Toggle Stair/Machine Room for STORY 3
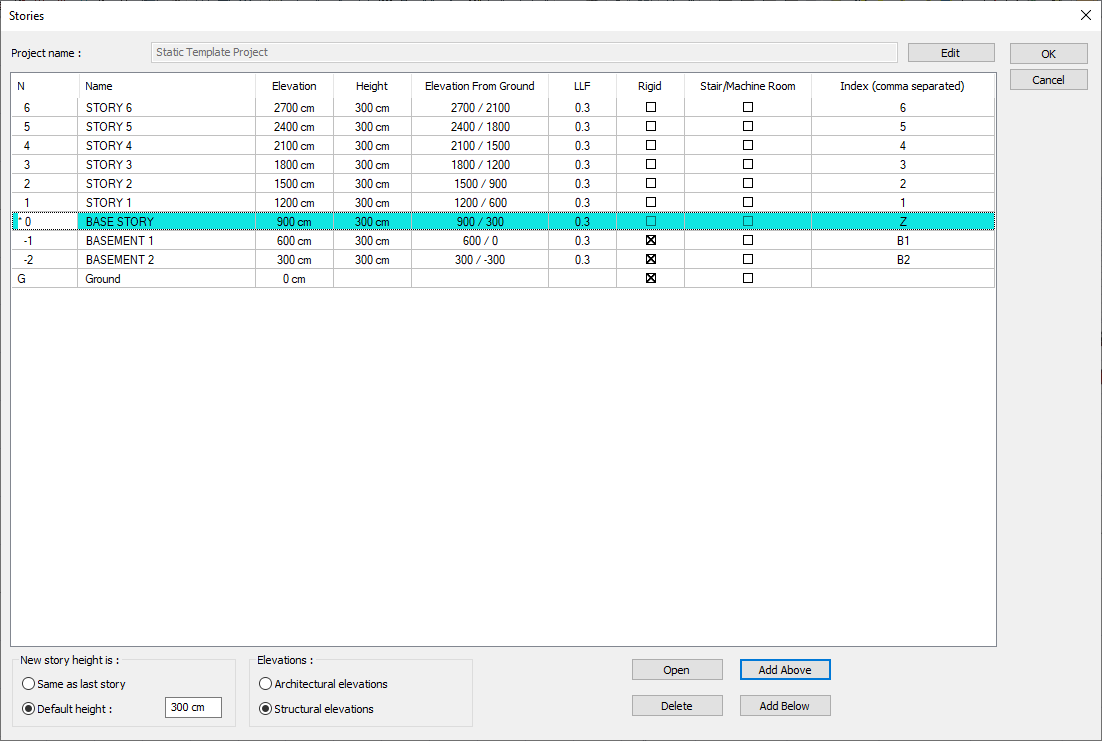Image resolution: width=1102 pixels, height=741 pixels. tap(748, 165)
